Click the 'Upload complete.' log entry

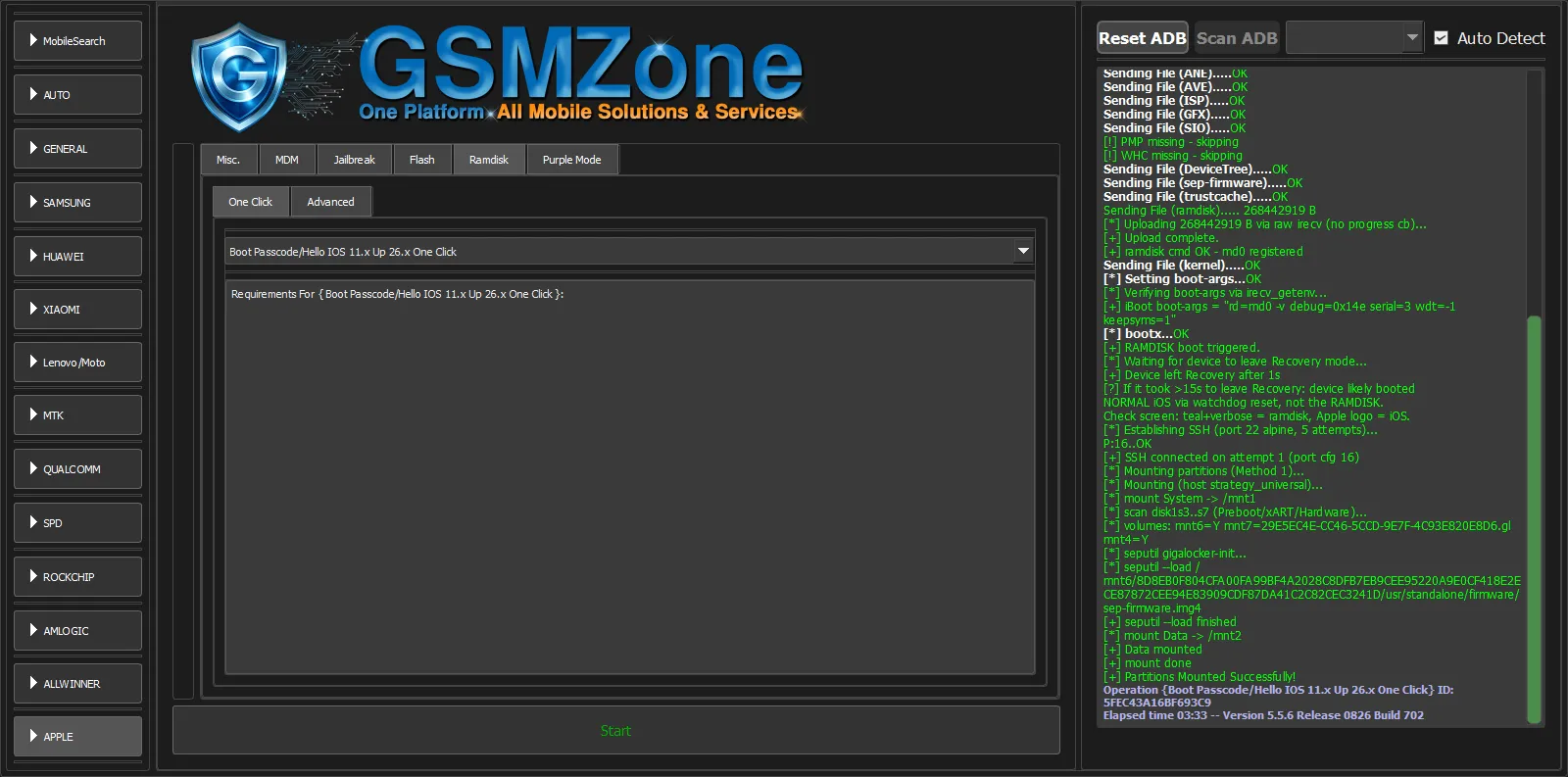[1161, 238]
